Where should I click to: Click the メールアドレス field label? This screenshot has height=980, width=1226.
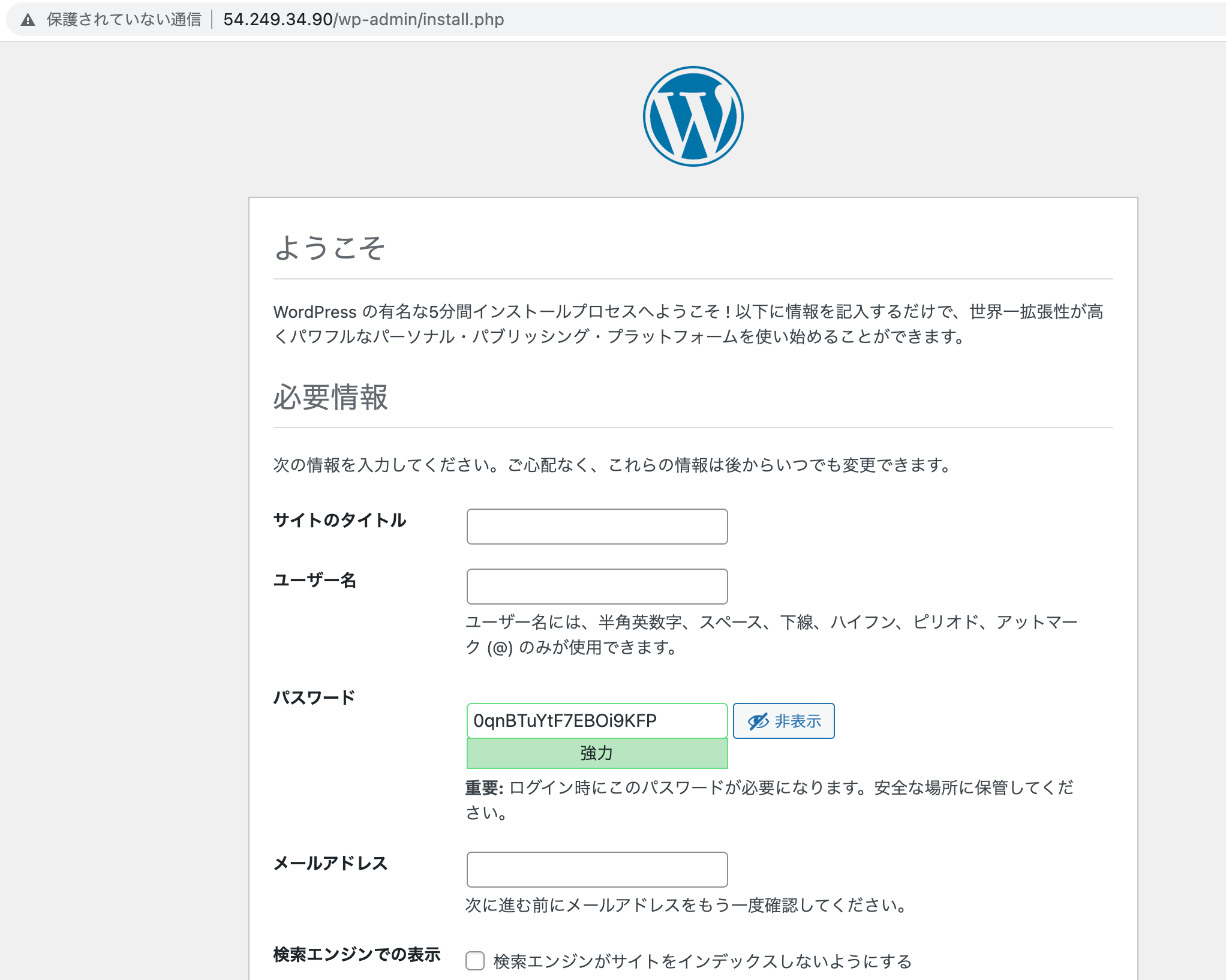click(330, 863)
